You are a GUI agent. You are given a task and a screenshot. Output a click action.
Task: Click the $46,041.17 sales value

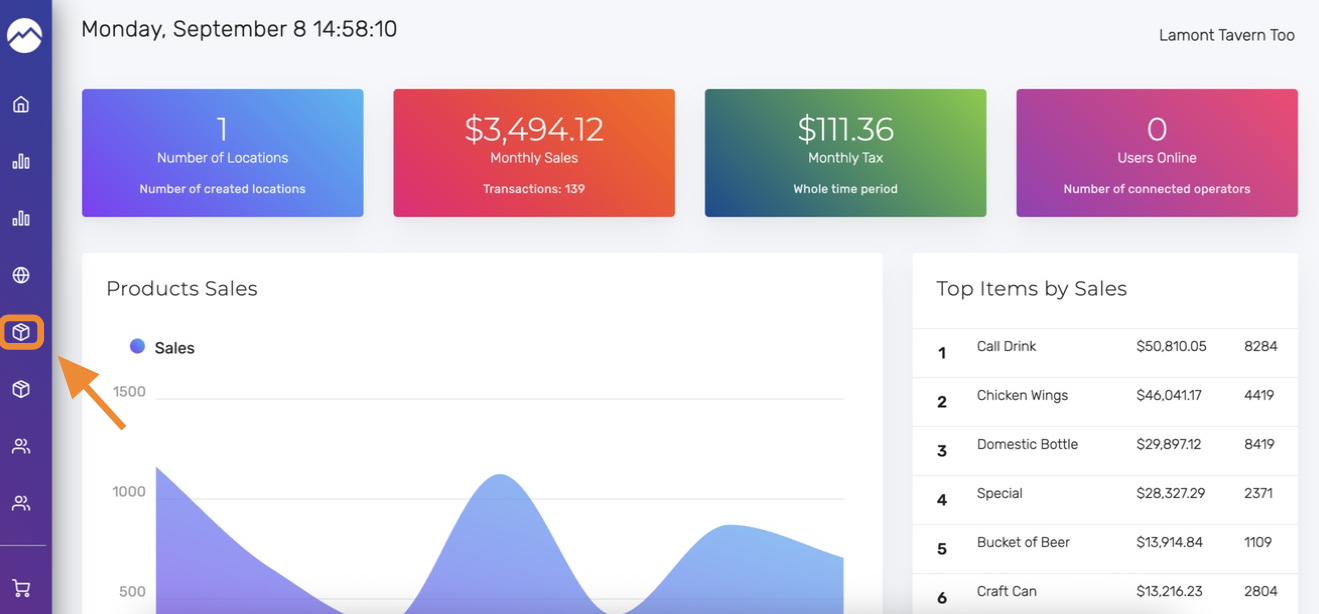(x=1169, y=395)
